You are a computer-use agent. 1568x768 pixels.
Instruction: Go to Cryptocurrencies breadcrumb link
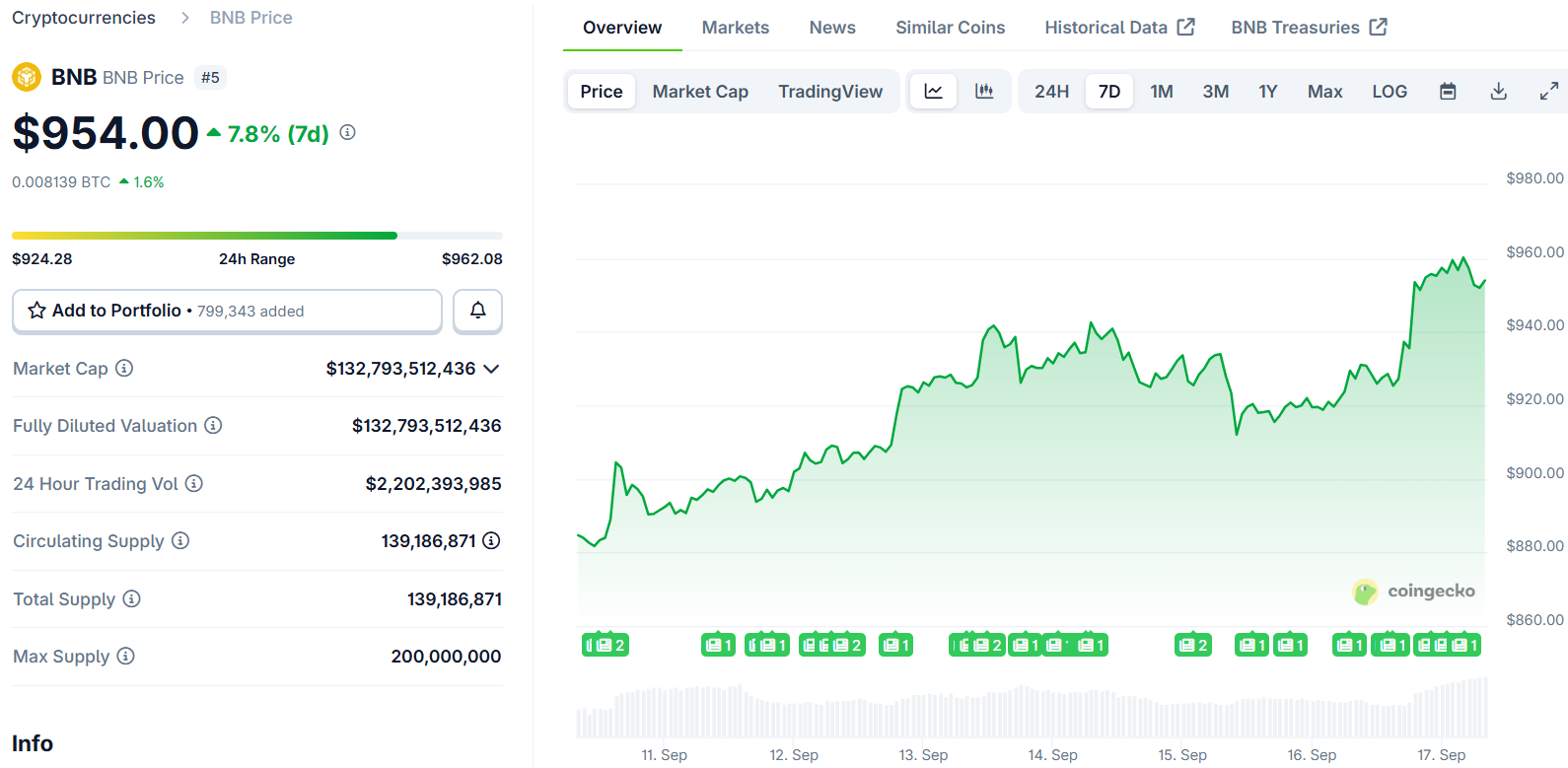84,18
